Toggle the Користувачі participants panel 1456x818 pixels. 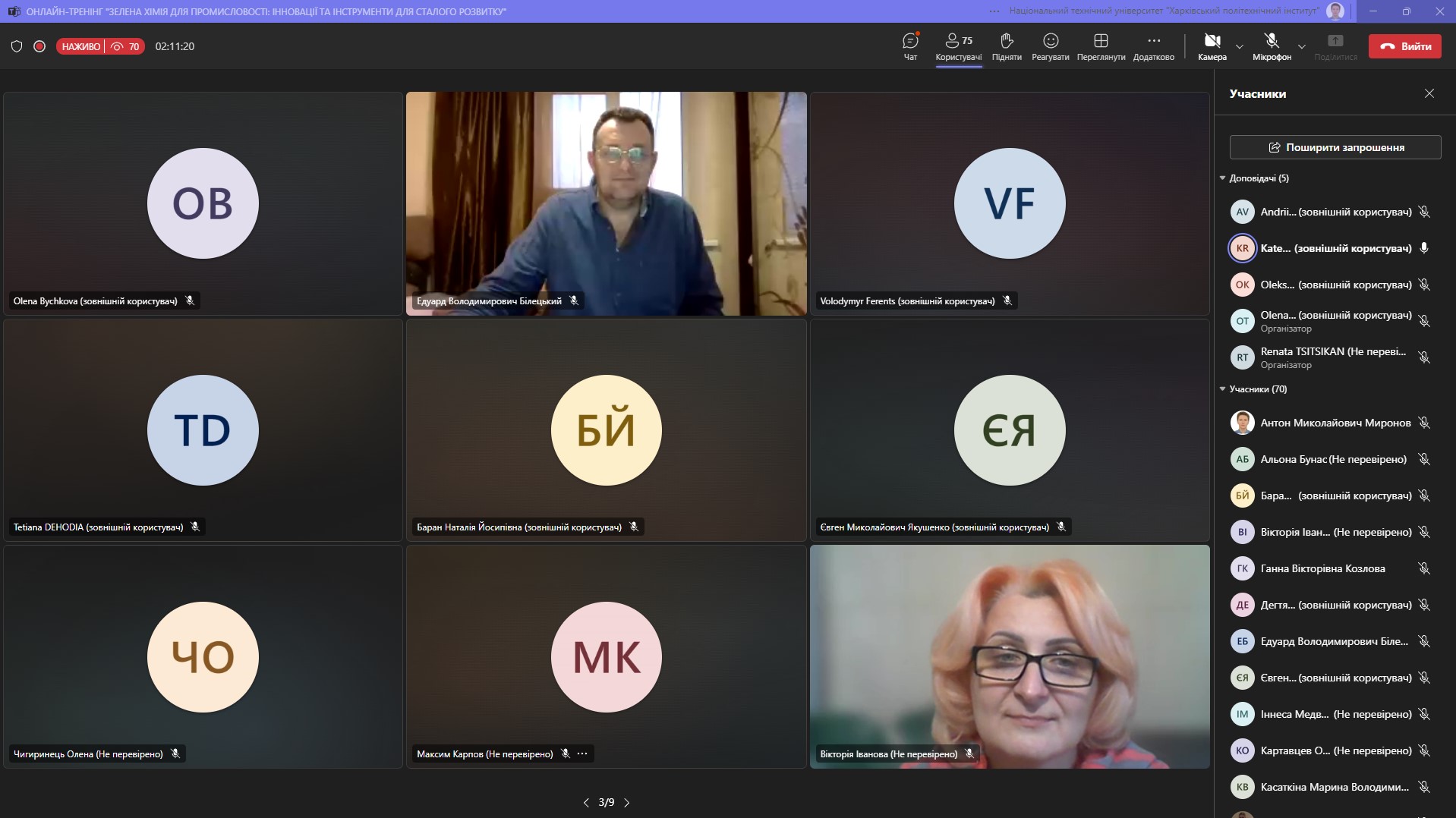(x=959, y=46)
